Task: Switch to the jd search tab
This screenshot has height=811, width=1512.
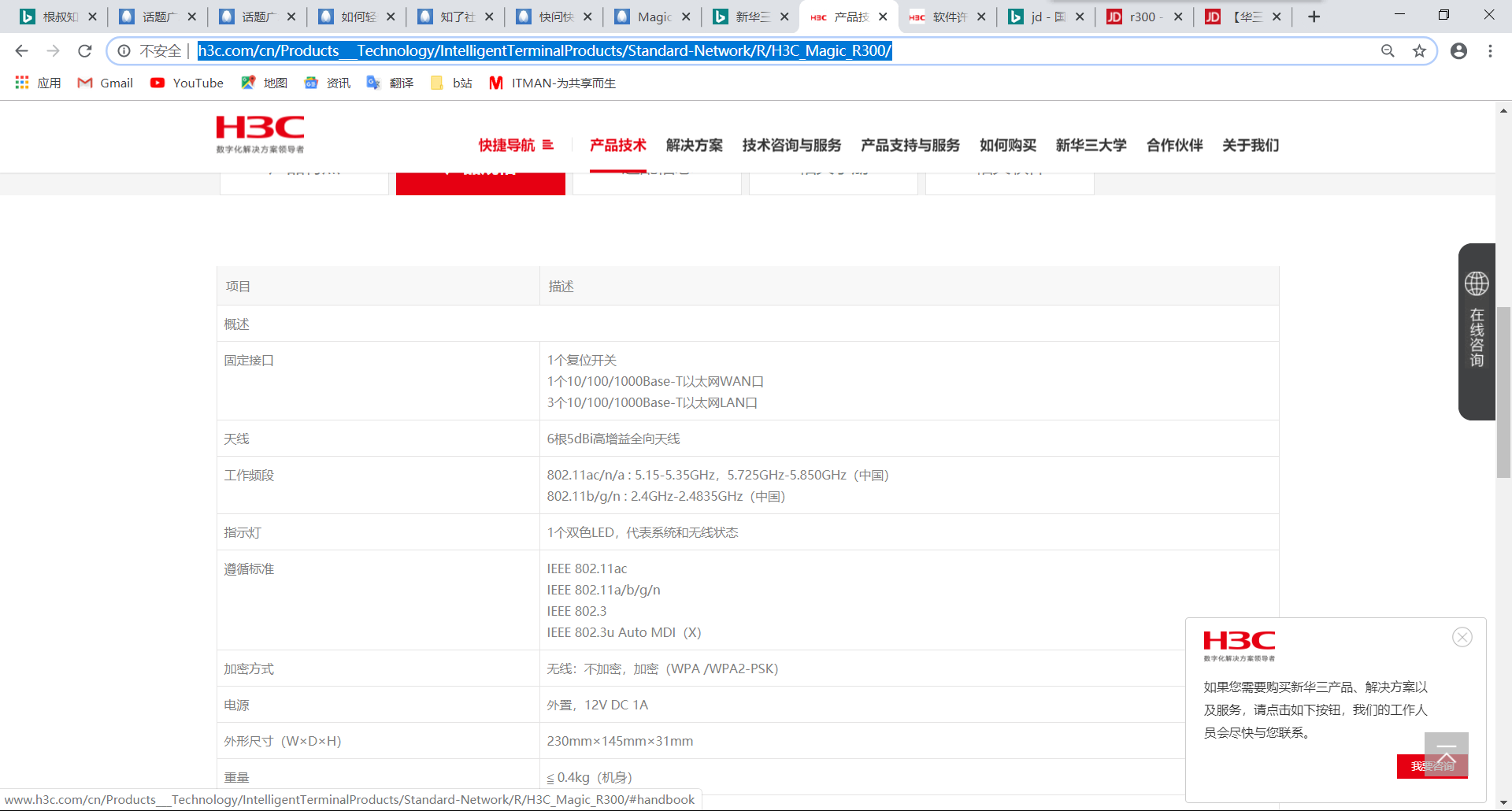Action: (x=1047, y=17)
